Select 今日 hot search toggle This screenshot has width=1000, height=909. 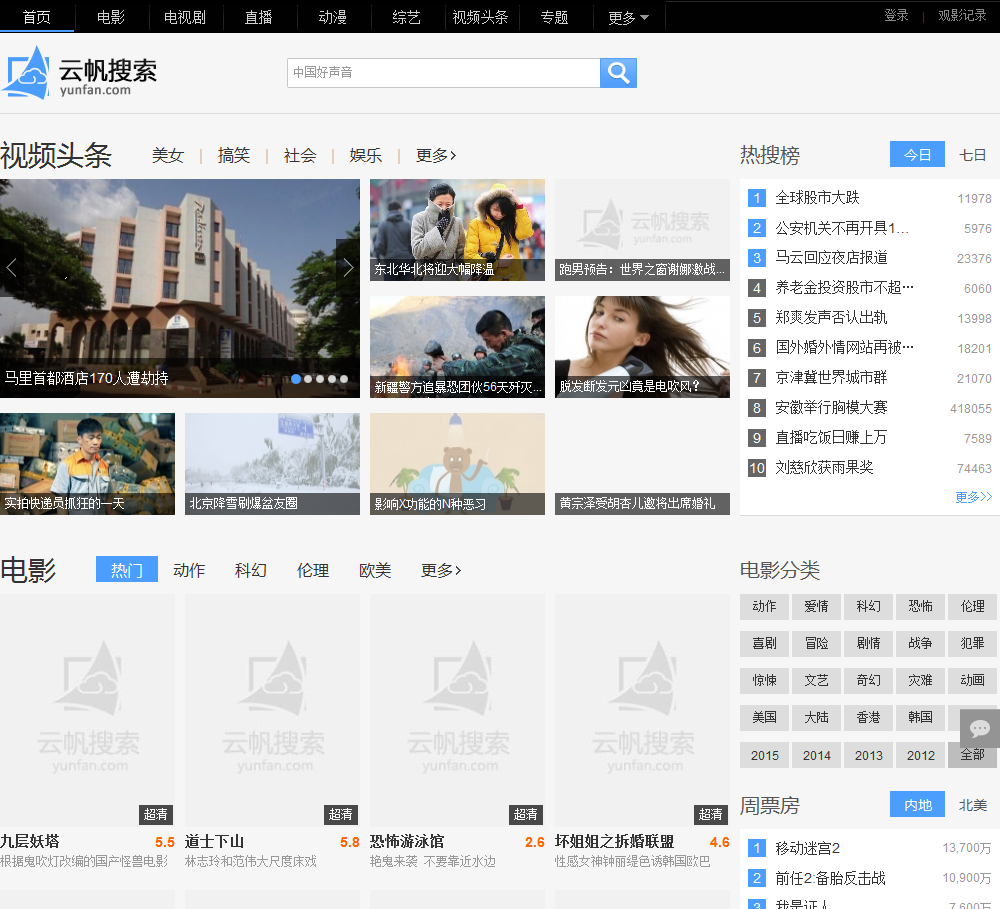917,155
